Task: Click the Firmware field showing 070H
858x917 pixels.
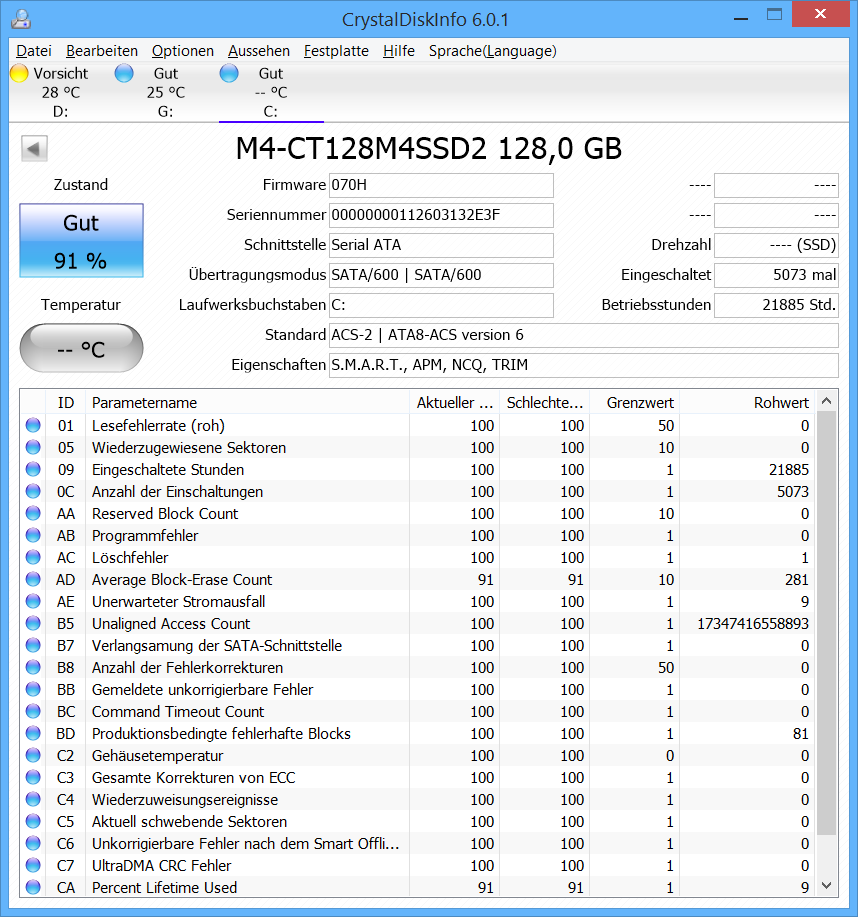Action: [441, 185]
